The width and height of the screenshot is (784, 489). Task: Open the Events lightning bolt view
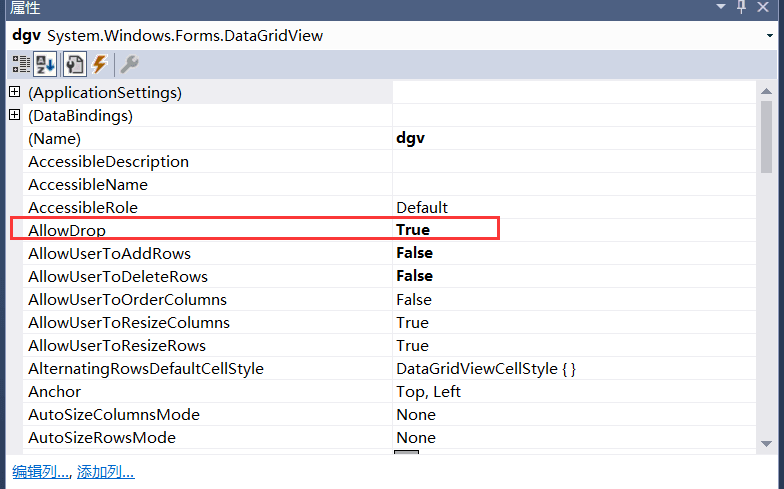(x=100, y=64)
